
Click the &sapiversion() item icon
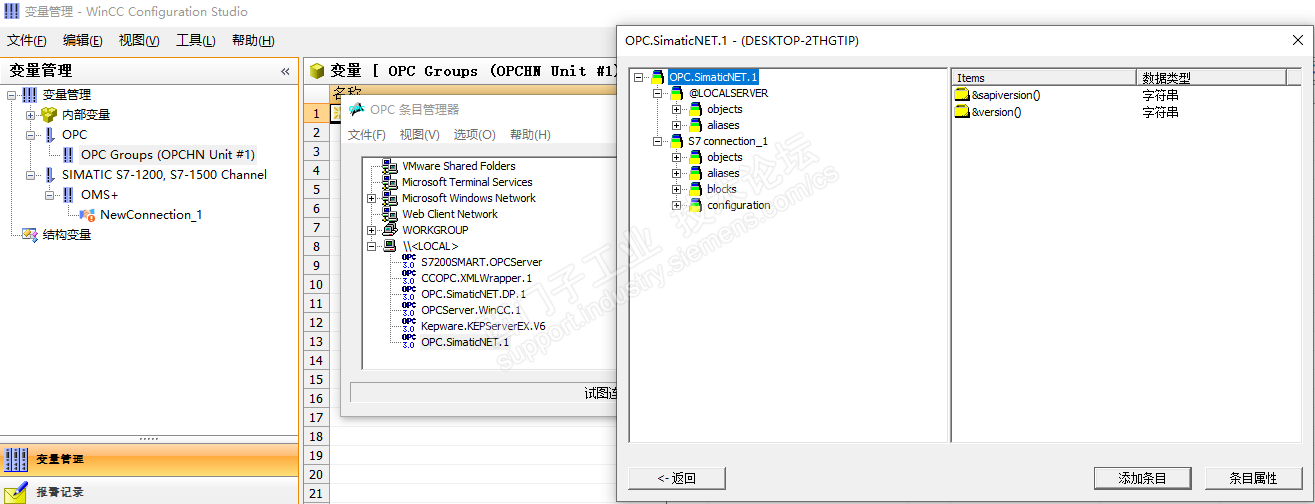pyautogui.click(x=963, y=95)
